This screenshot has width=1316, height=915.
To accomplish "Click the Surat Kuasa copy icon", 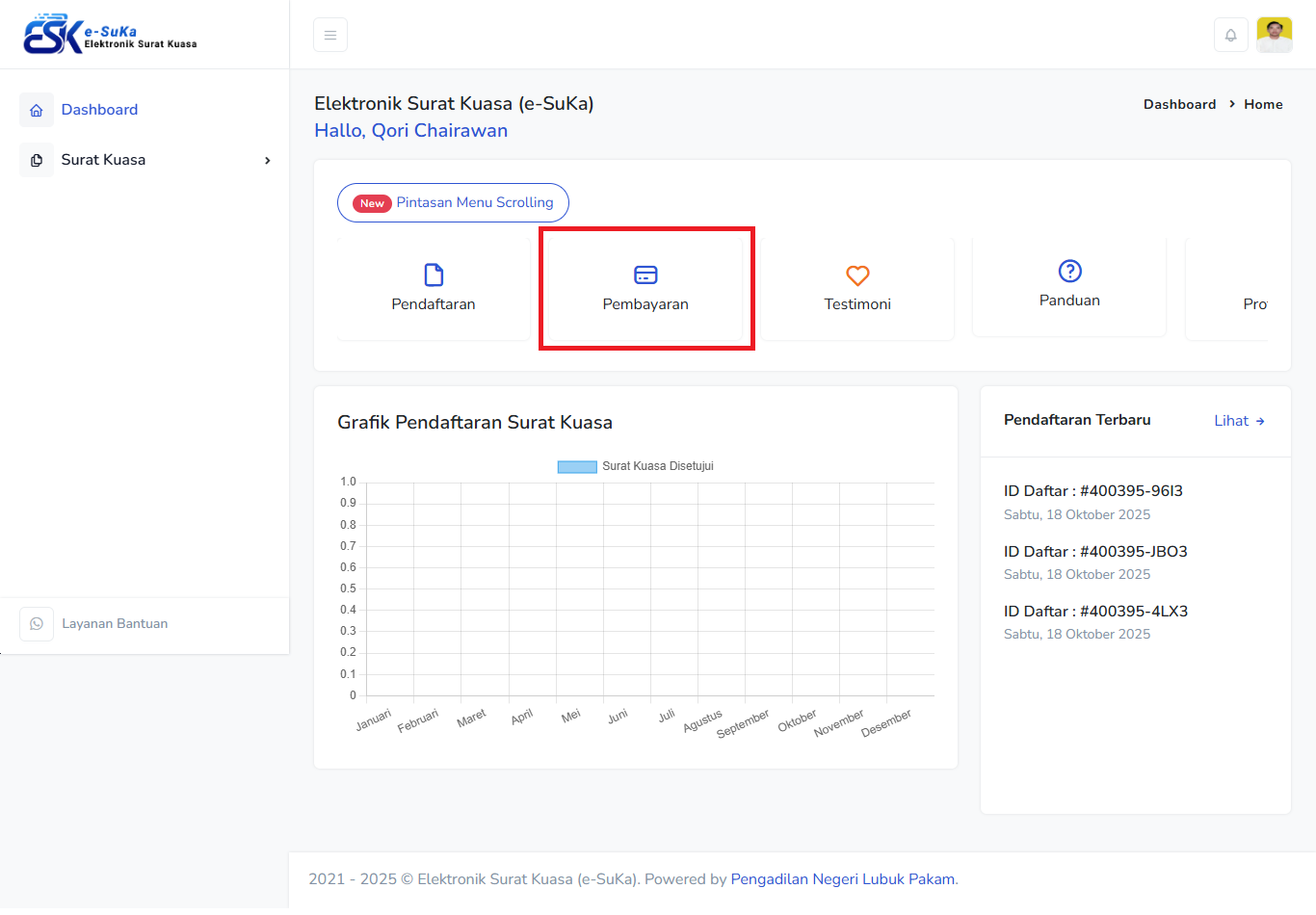I will tap(37, 160).
